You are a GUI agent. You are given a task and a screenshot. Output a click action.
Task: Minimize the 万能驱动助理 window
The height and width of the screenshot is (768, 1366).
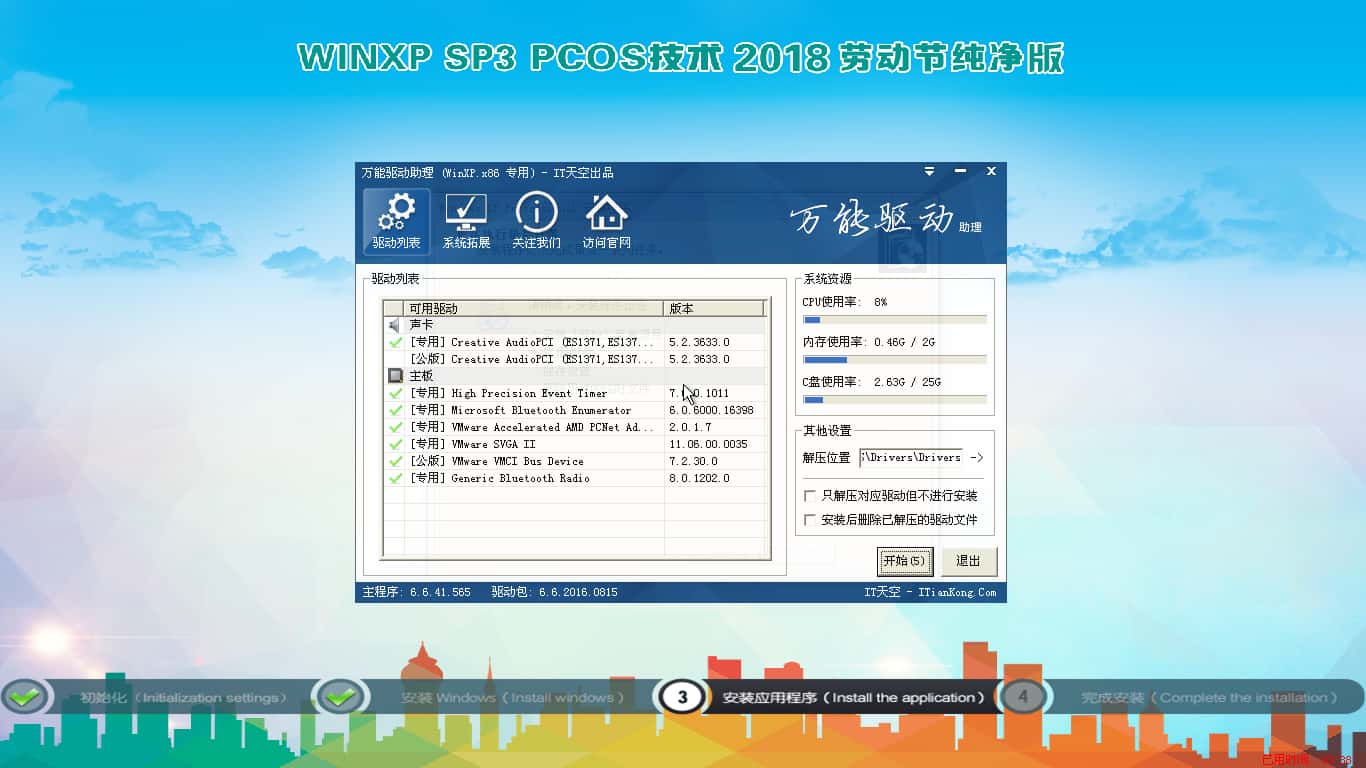tap(961, 172)
